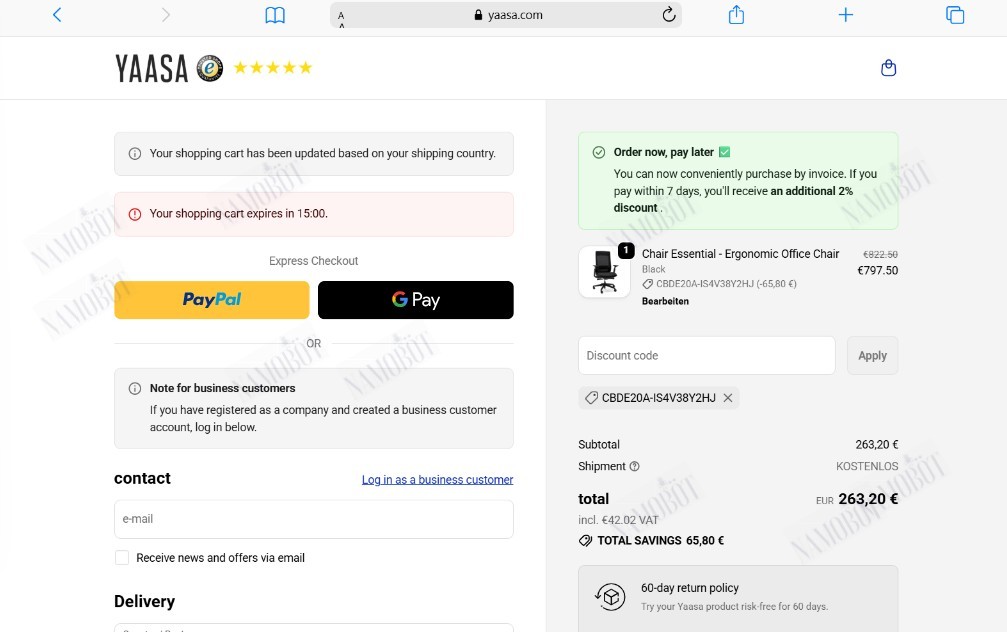Click the five-star rating
Image resolution: width=1007 pixels, height=632 pixels.
tap(273, 67)
